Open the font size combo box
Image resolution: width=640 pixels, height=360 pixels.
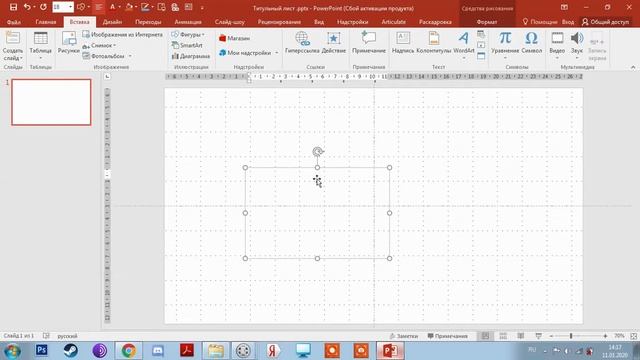tap(63, 7)
